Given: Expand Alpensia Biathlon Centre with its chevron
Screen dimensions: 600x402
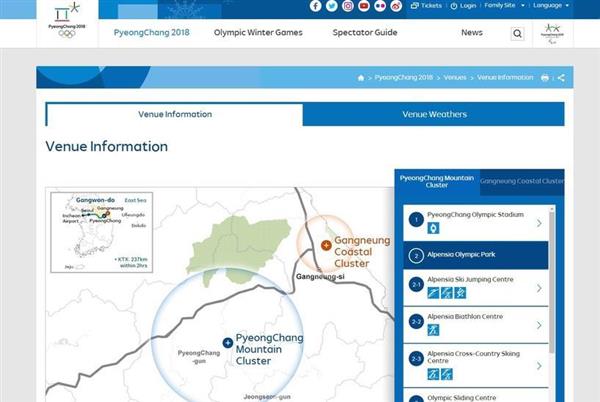Looking at the screenshot, I should (539, 325).
